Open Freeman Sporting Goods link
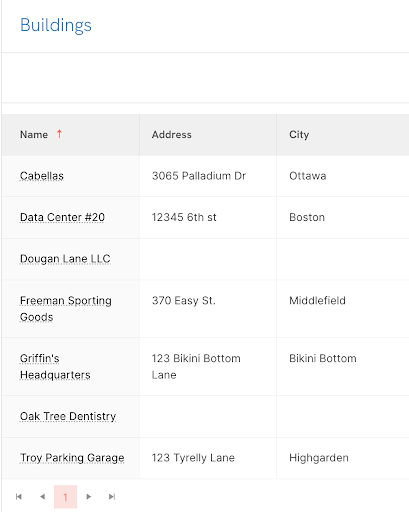This screenshot has width=409, height=512. point(66,309)
